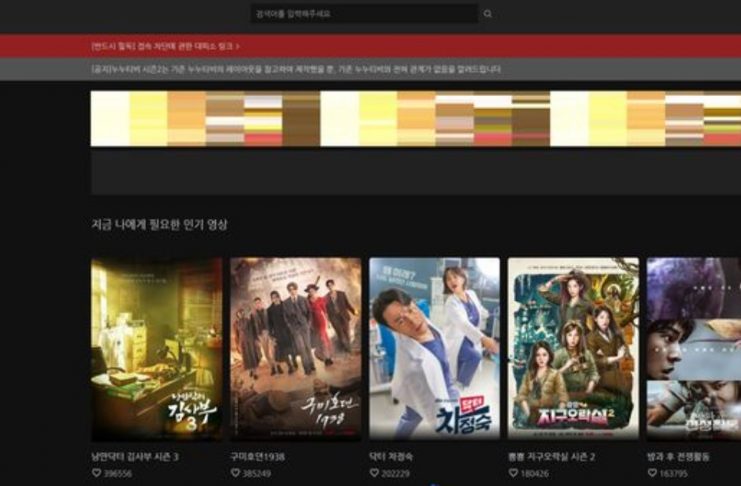Click like count 385249
Screen dimensions: 741x486
tap(257, 473)
